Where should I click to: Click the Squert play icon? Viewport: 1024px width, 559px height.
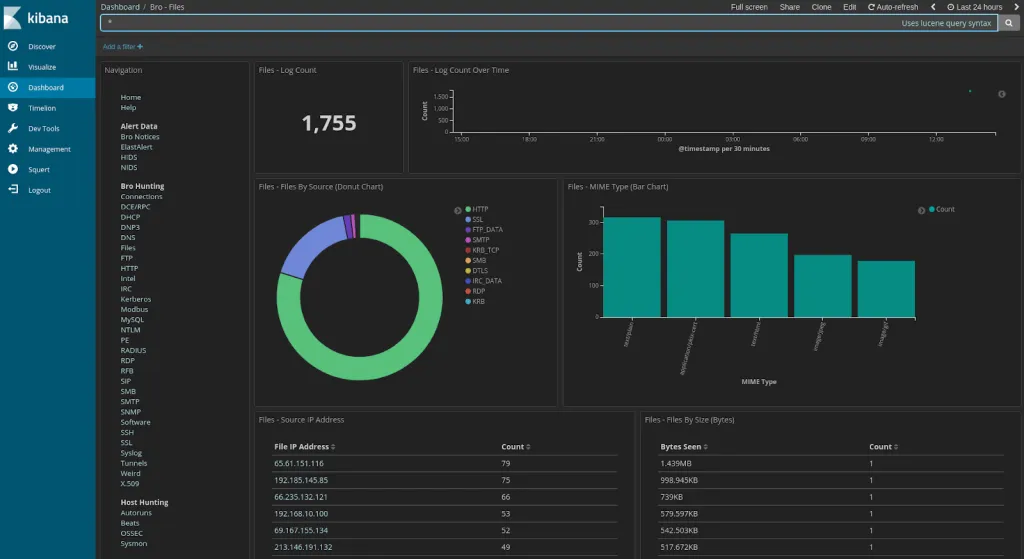[x=12, y=169]
